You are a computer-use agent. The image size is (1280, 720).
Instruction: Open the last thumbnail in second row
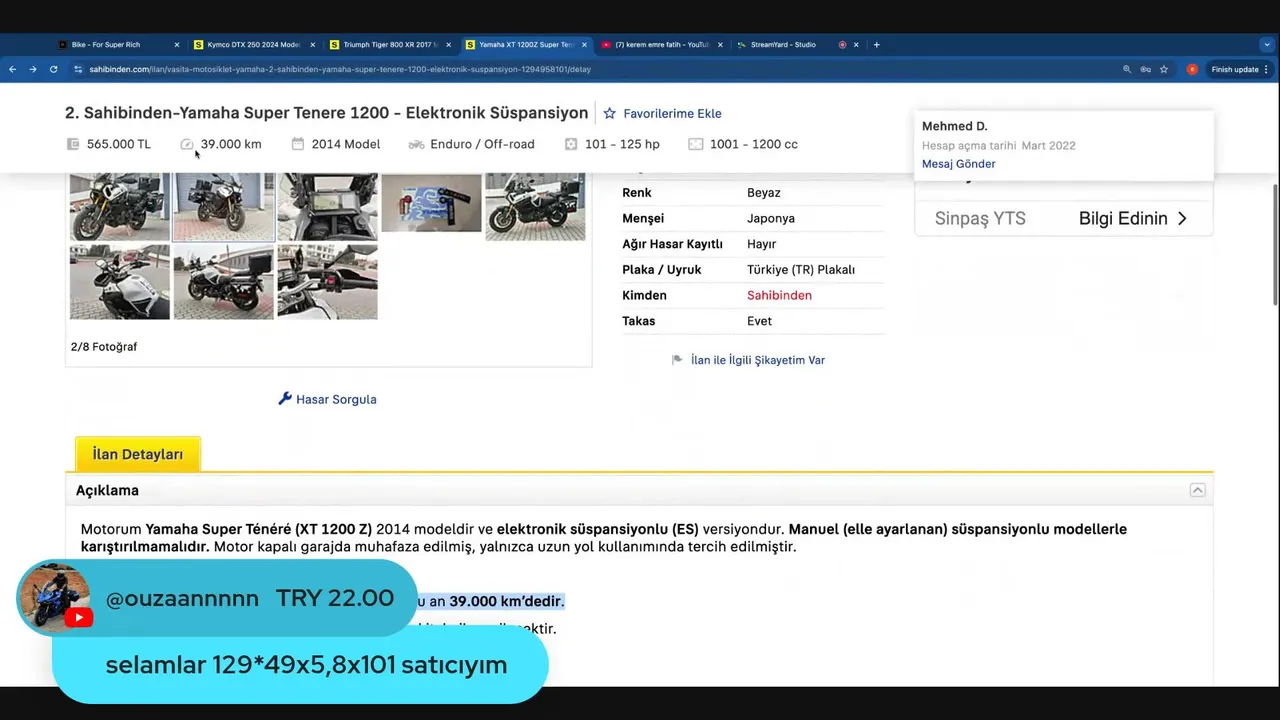coord(328,282)
